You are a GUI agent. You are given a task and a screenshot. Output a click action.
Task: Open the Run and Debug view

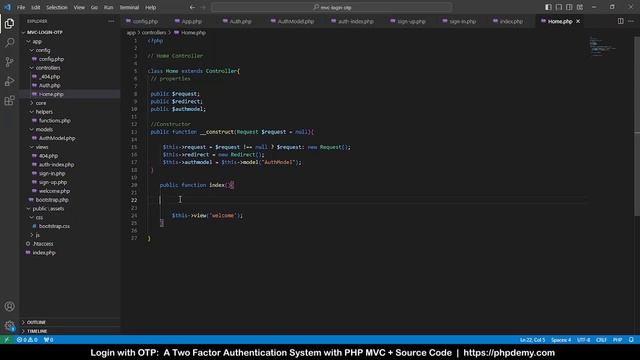9,81
